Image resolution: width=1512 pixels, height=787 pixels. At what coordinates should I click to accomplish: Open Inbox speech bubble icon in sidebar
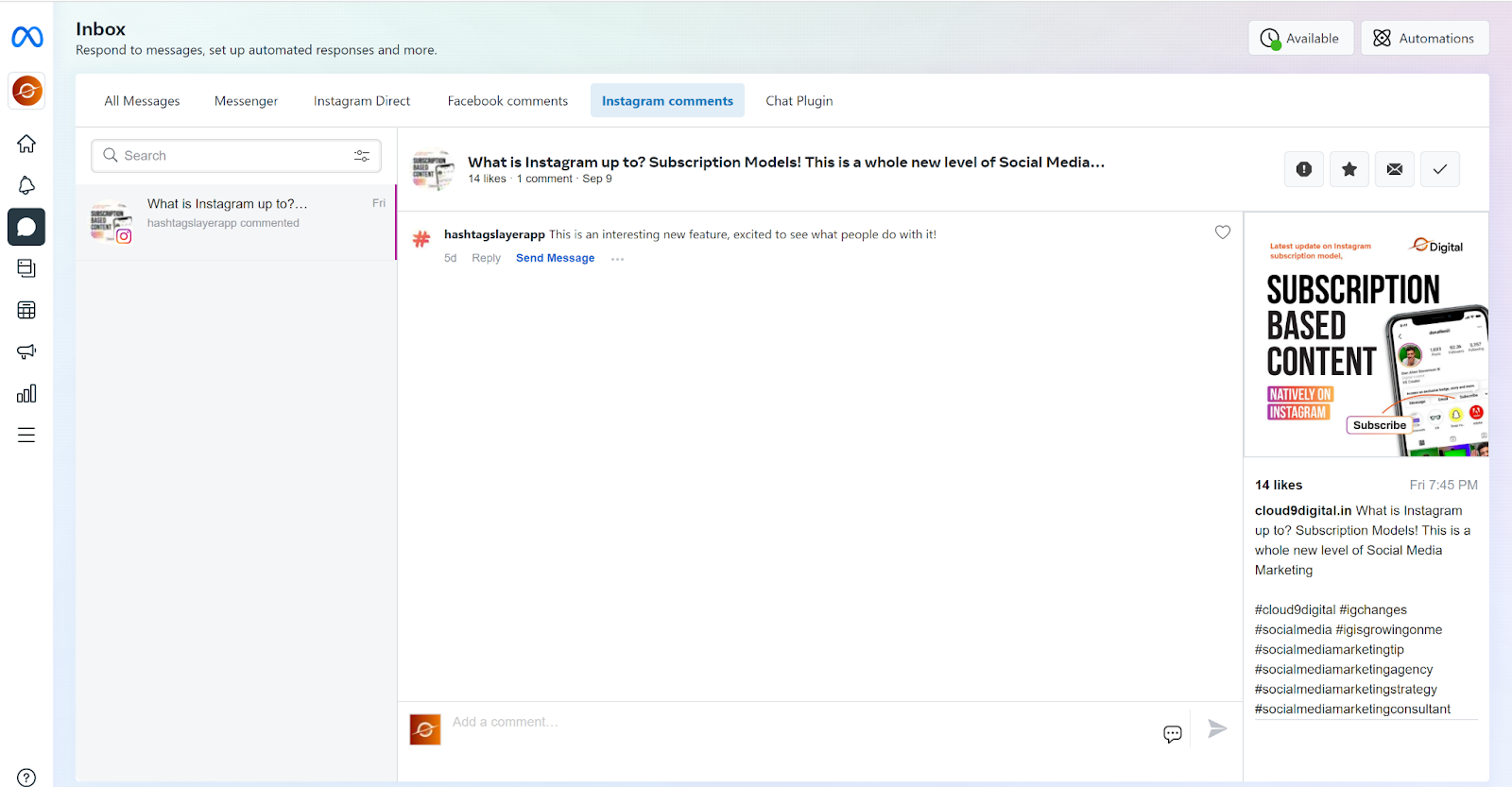[x=26, y=227]
